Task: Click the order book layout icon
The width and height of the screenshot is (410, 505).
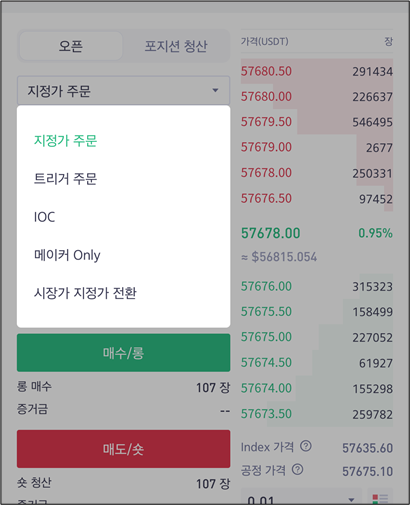Action: 380,499
